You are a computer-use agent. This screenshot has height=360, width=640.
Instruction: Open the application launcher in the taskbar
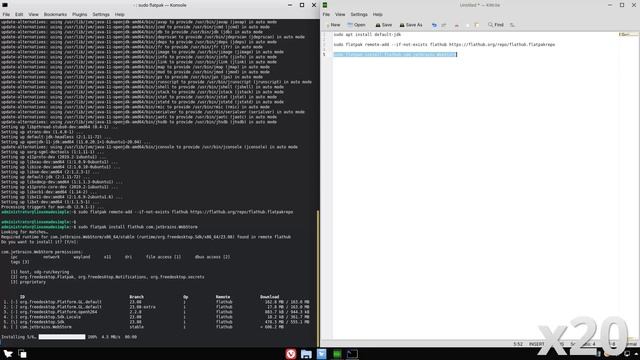point(8,354)
